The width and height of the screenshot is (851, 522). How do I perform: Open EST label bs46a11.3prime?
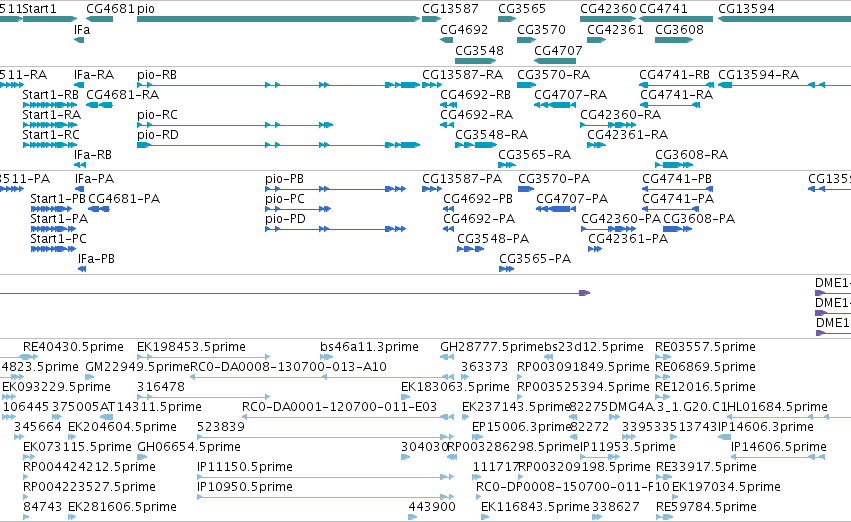370,347
